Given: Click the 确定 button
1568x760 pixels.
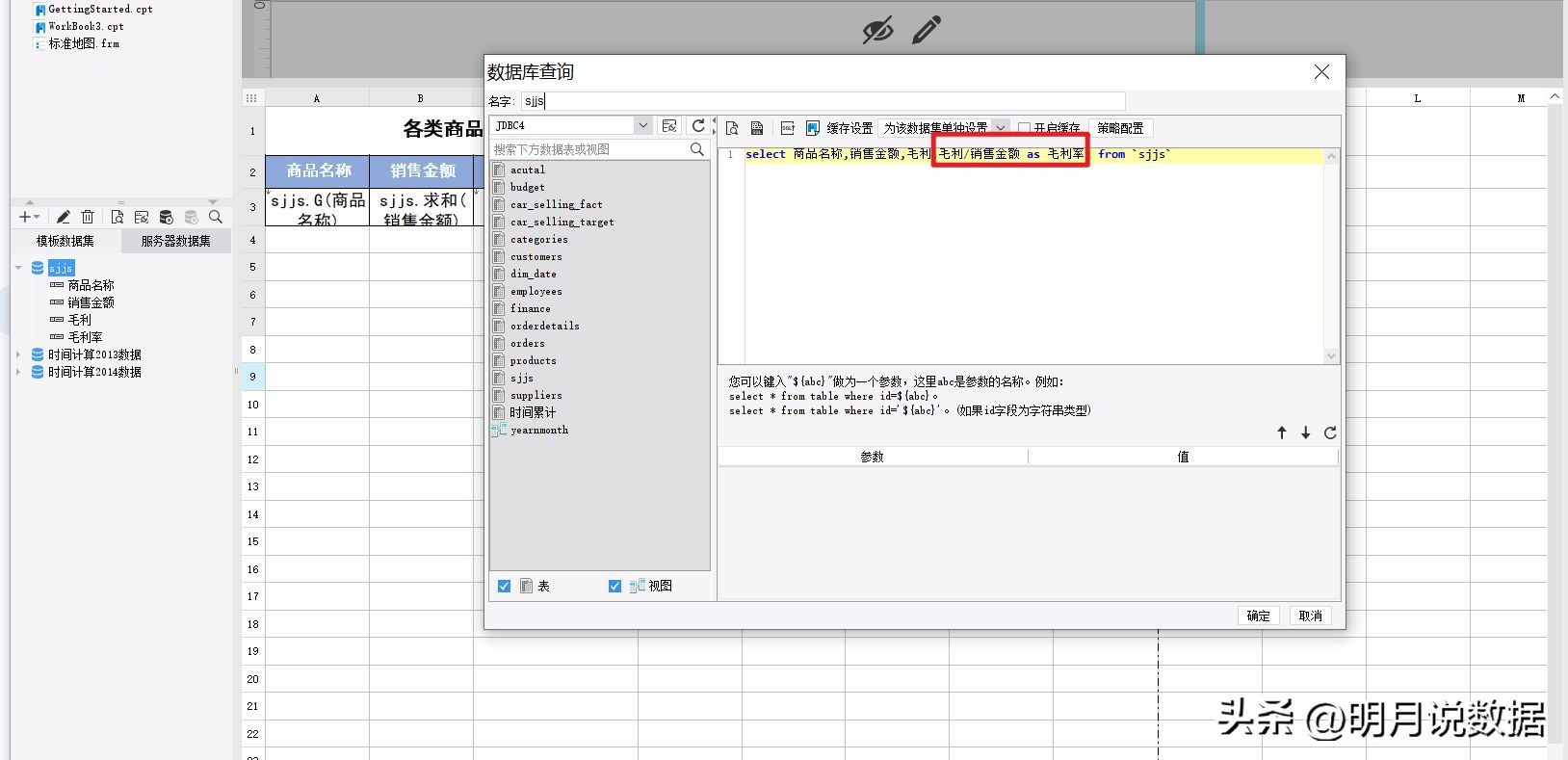Looking at the screenshot, I should [x=1258, y=616].
